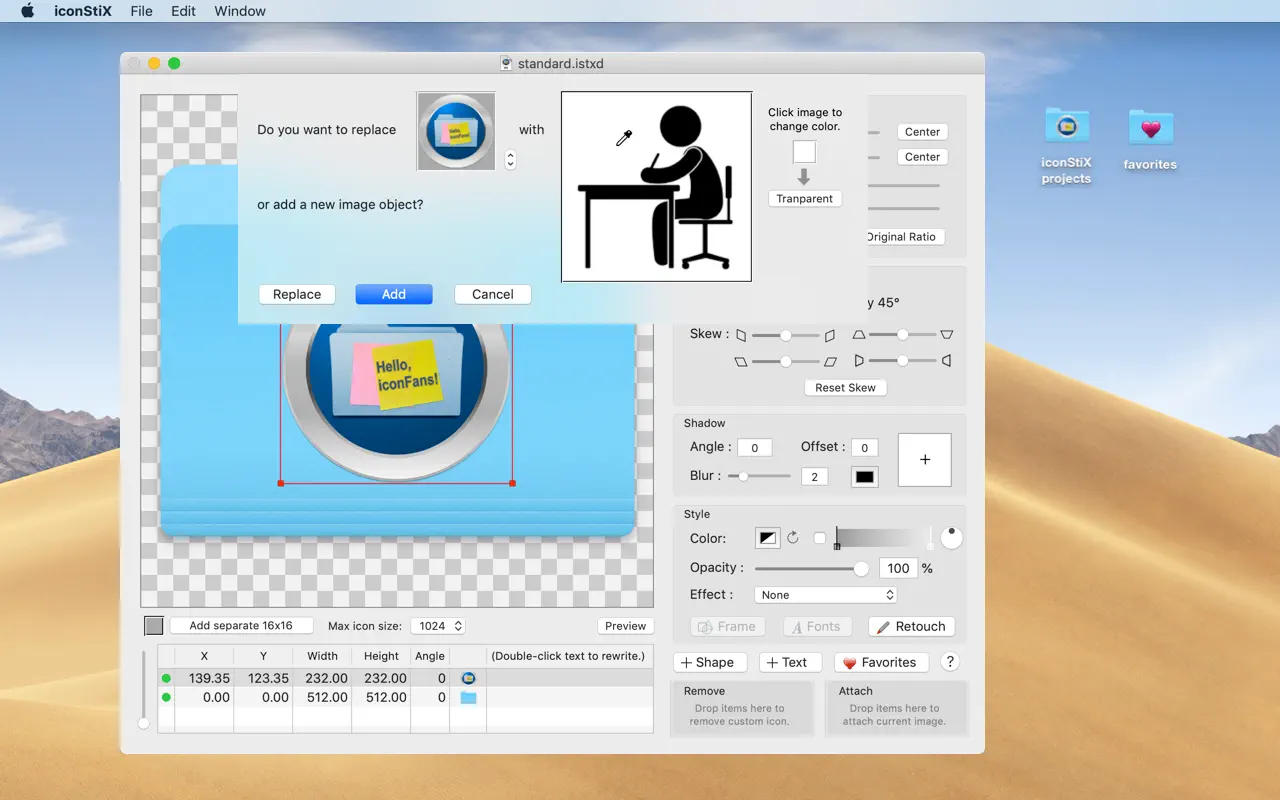Click the Blur value field

coord(814,477)
